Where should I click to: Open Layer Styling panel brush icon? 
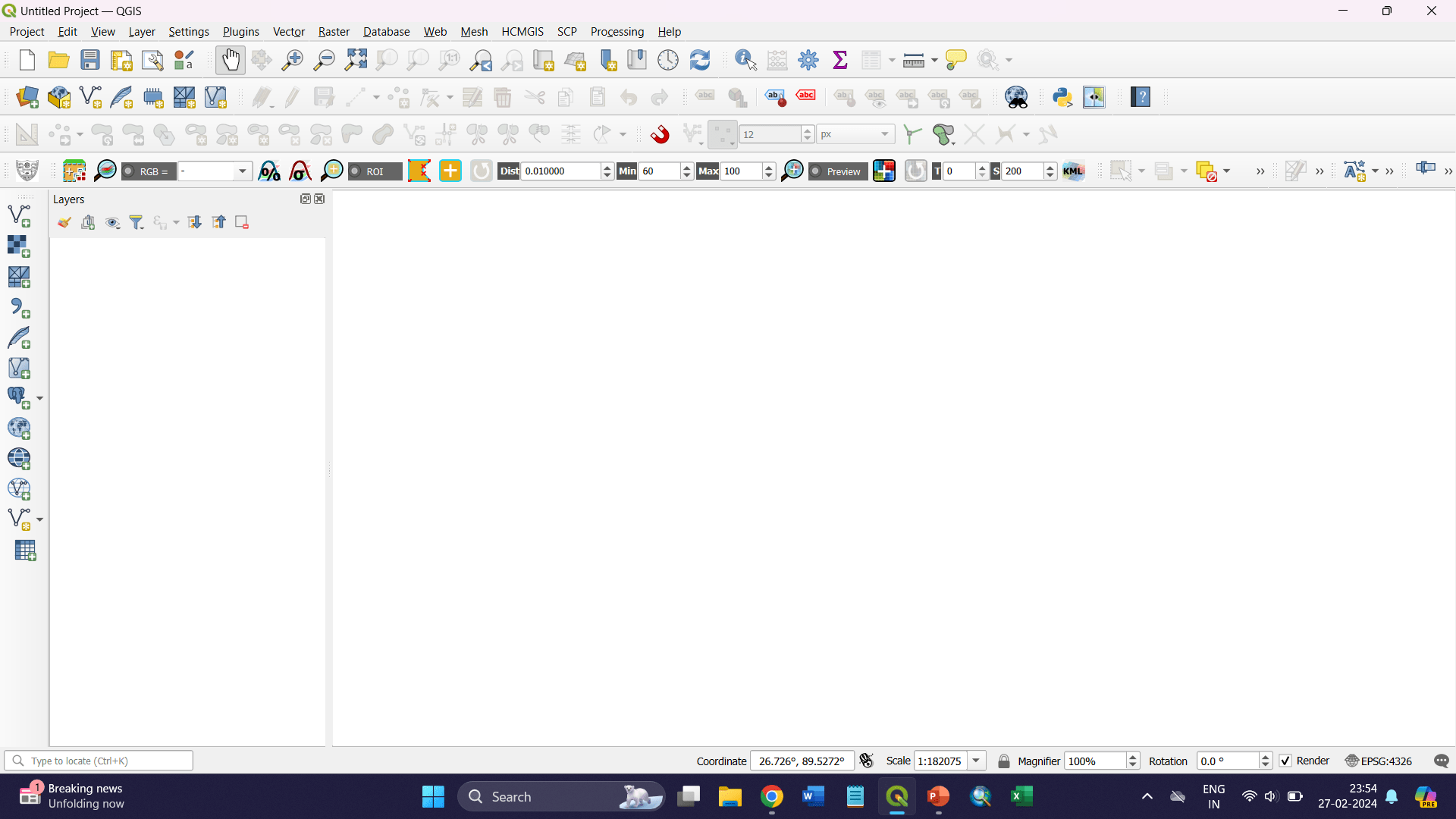pos(64,222)
